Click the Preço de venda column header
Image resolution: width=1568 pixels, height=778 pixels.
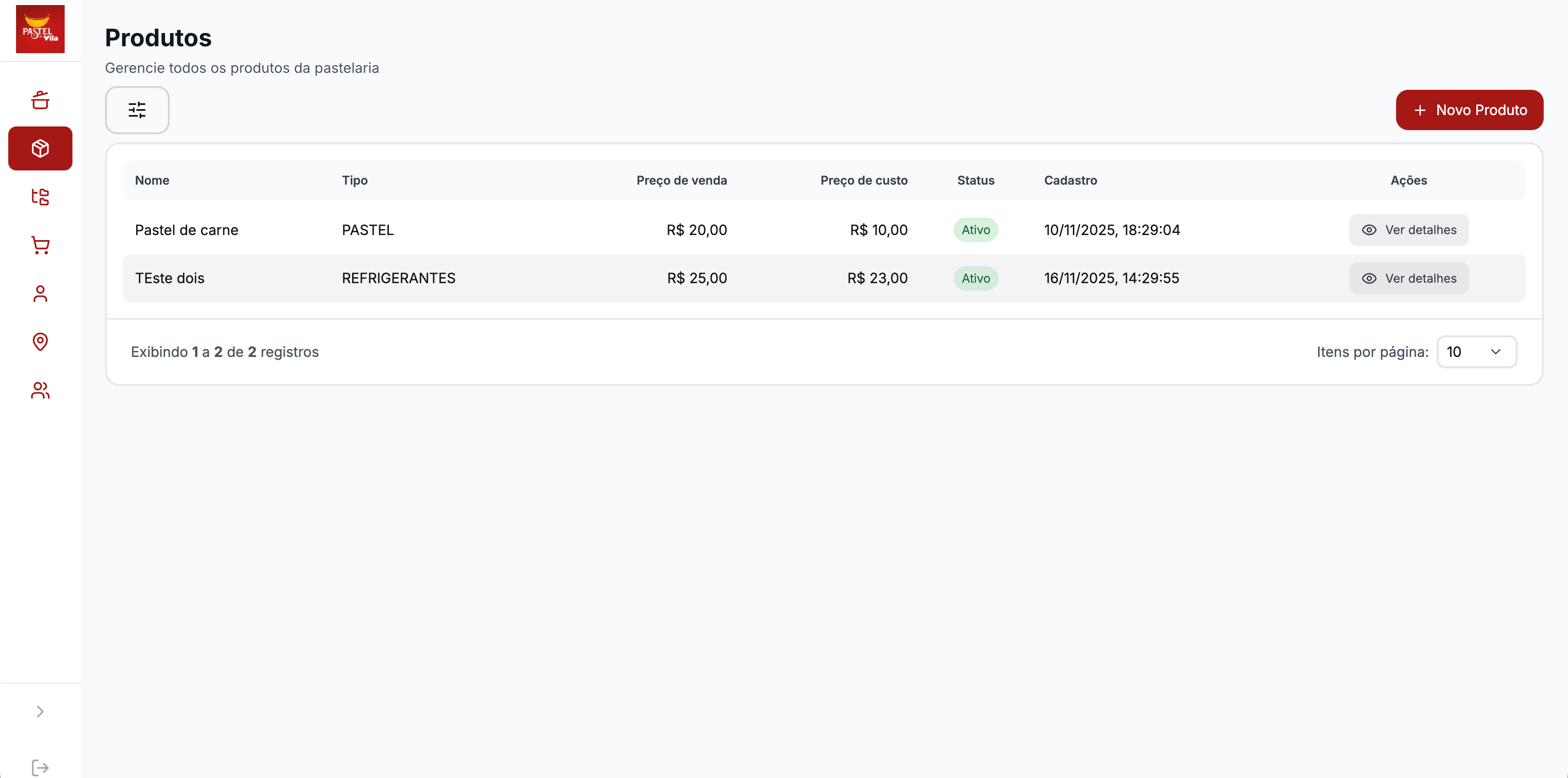(681, 180)
